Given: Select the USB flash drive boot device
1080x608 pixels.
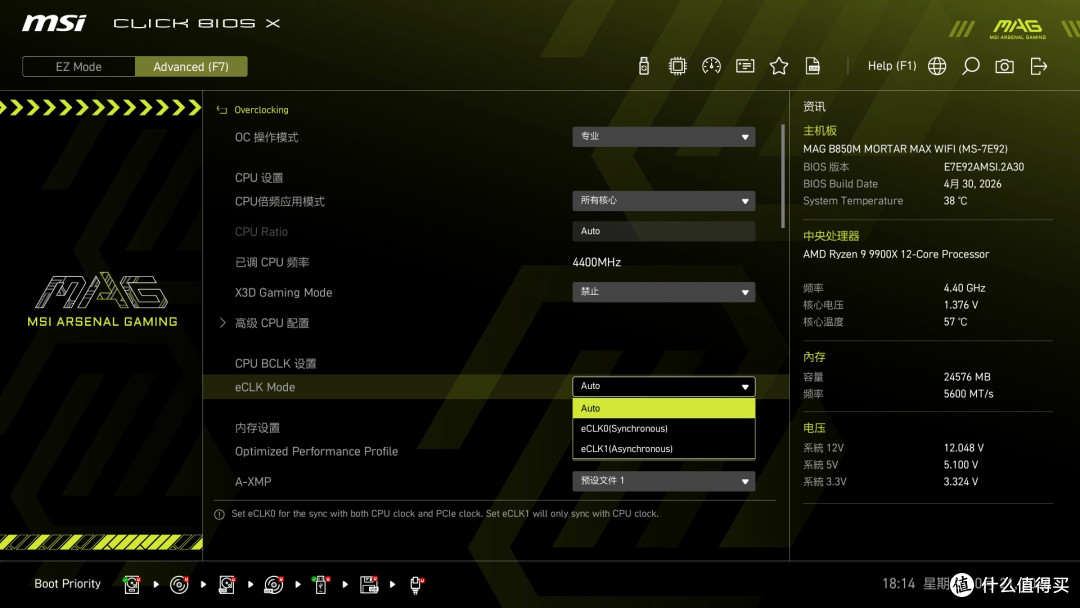Looking at the screenshot, I should tap(321, 585).
